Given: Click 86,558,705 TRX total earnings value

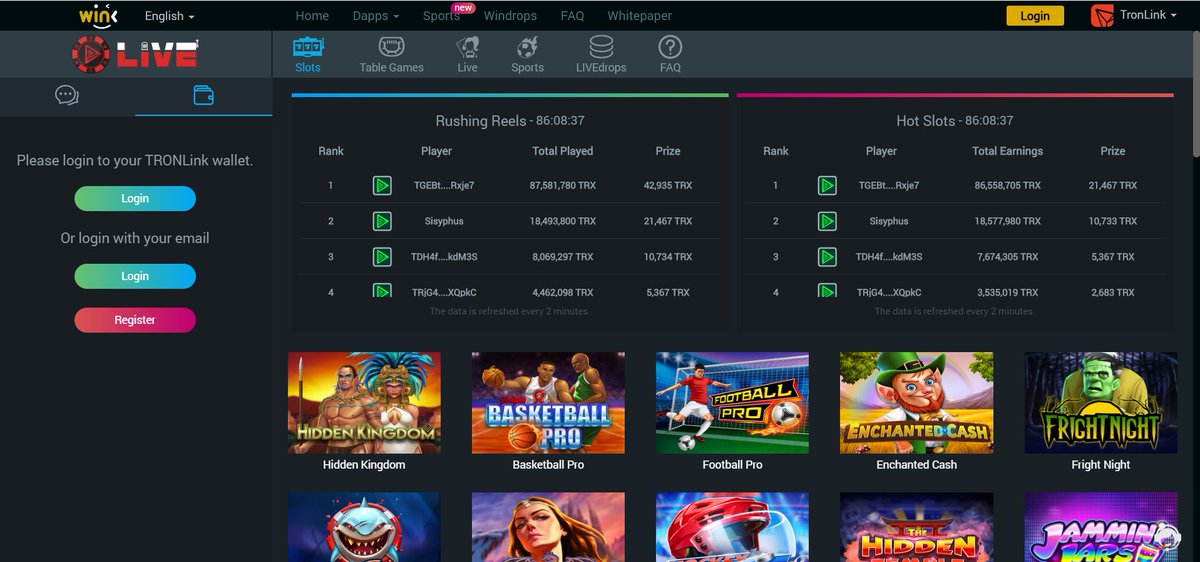Looking at the screenshot, I should point(1007,185).
